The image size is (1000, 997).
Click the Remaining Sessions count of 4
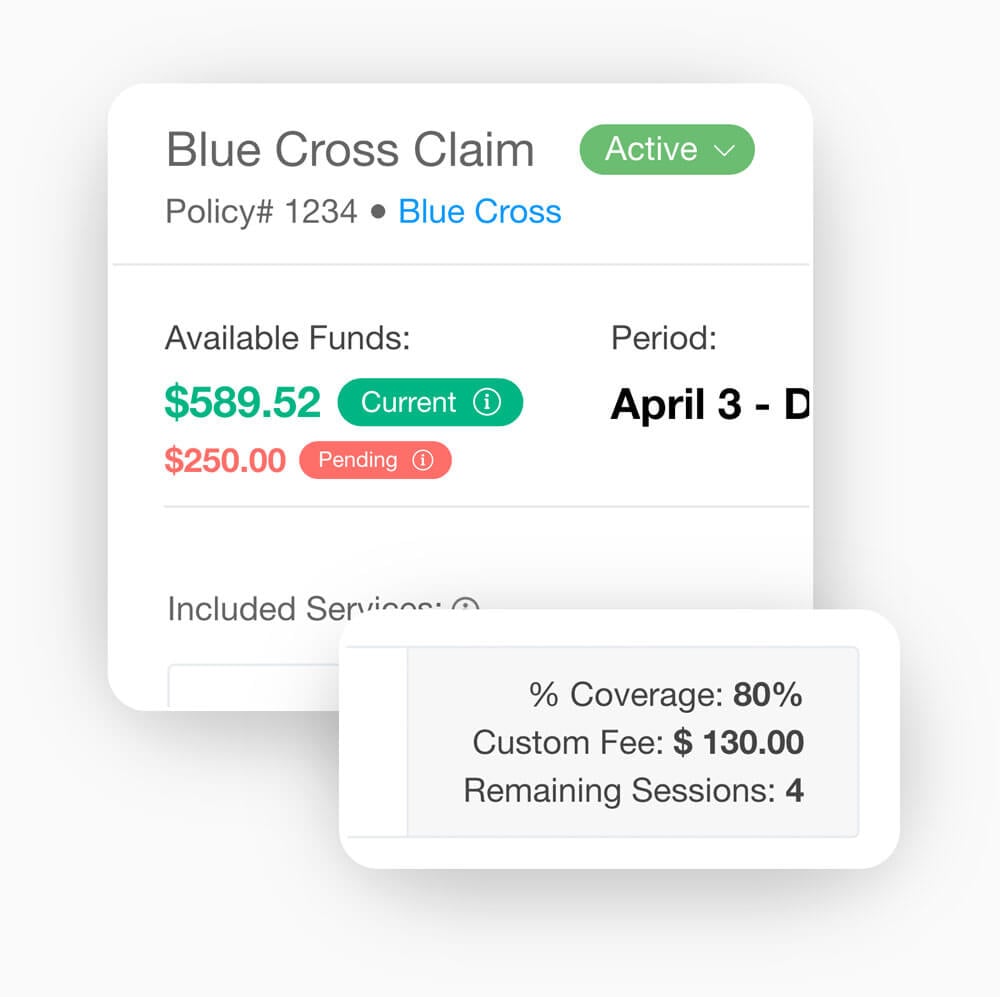[794, 791]
